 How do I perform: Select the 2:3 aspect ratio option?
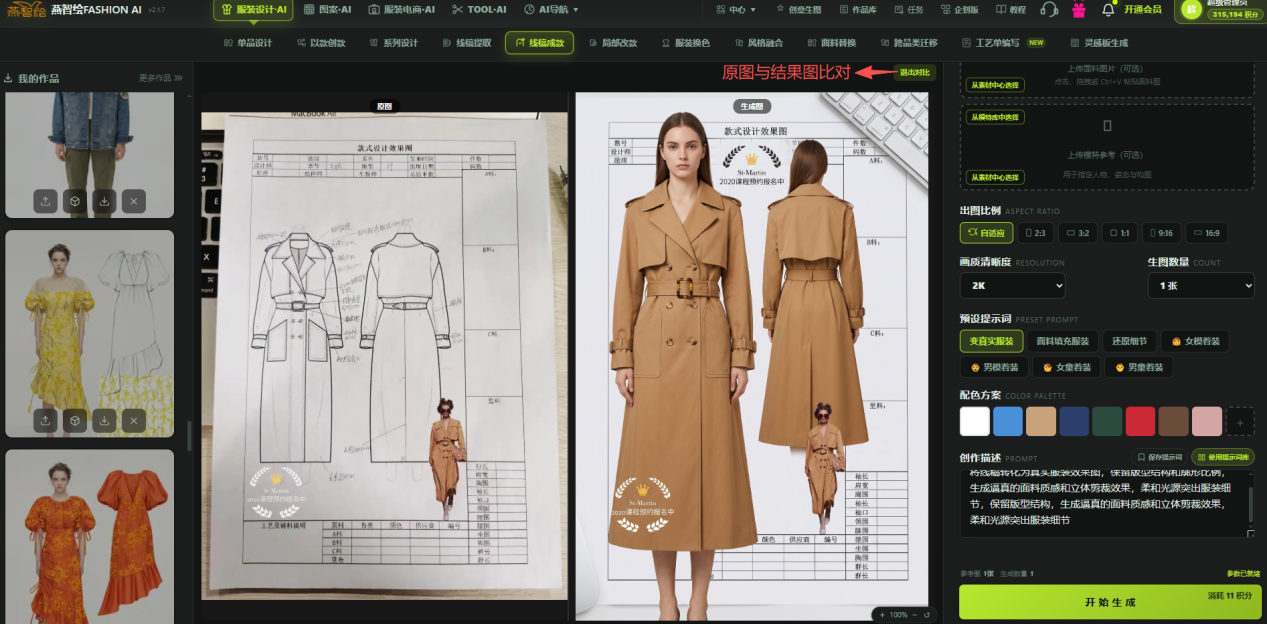(x=1036, y=233)
